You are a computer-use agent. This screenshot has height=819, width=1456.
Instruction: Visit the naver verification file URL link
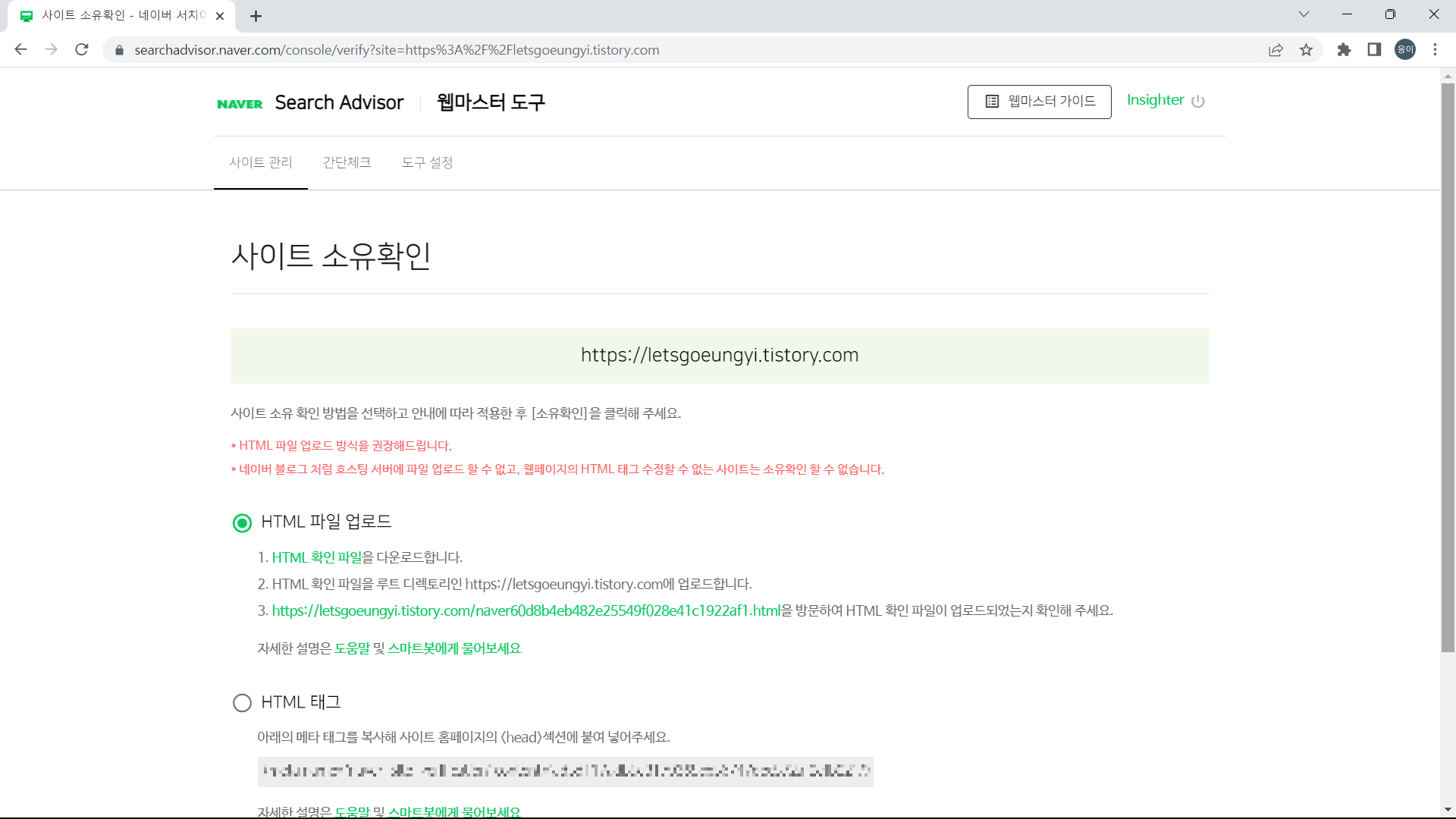coord(525,610)
